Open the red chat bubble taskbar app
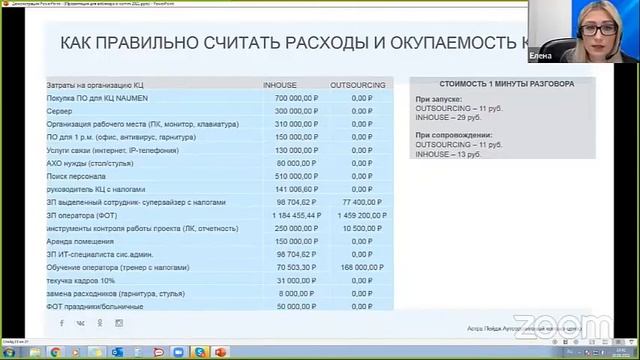Viewport: 640px width, 360px height. [x=158, y=352]
